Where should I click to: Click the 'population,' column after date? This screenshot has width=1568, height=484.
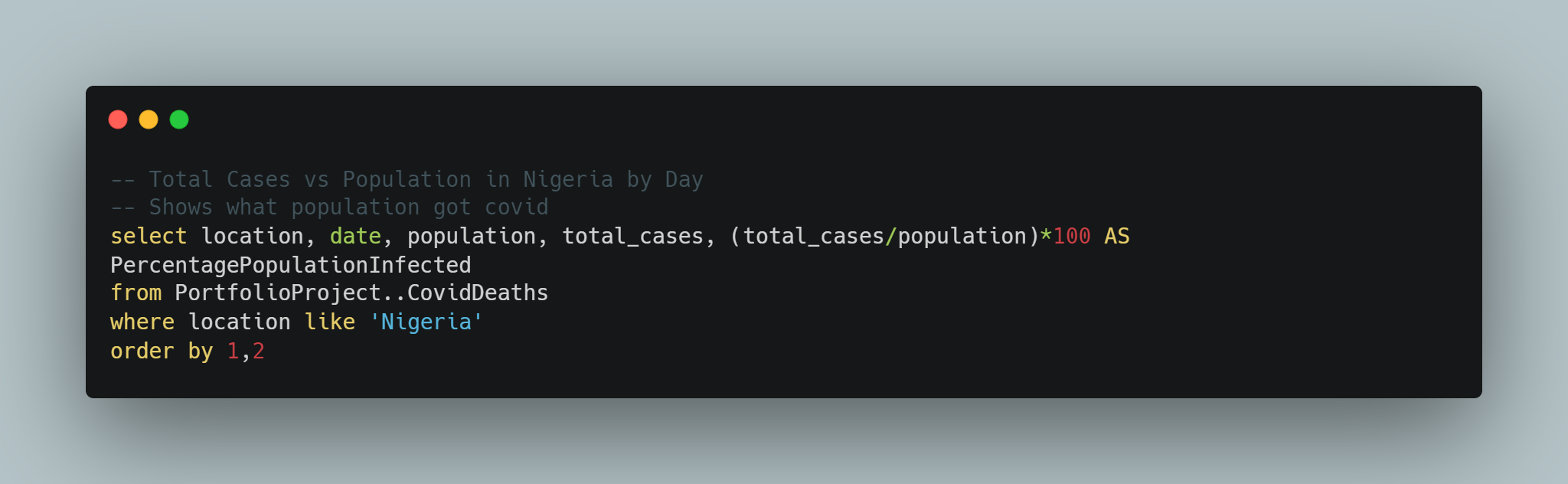click(x=478, y=236)
